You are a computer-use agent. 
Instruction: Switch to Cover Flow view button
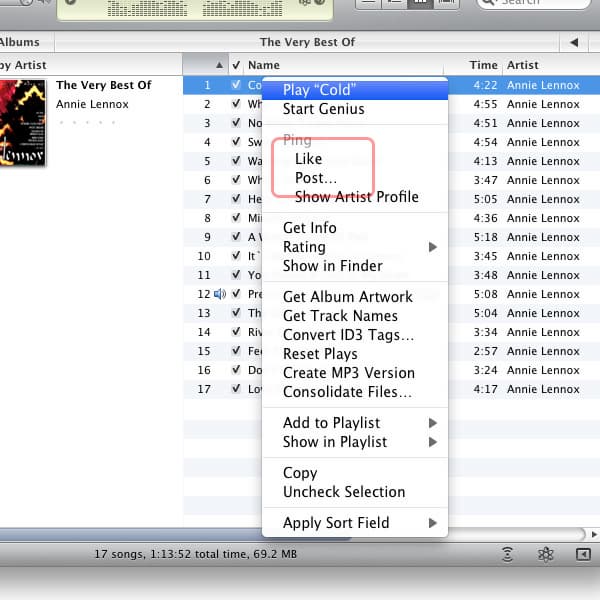446,2
